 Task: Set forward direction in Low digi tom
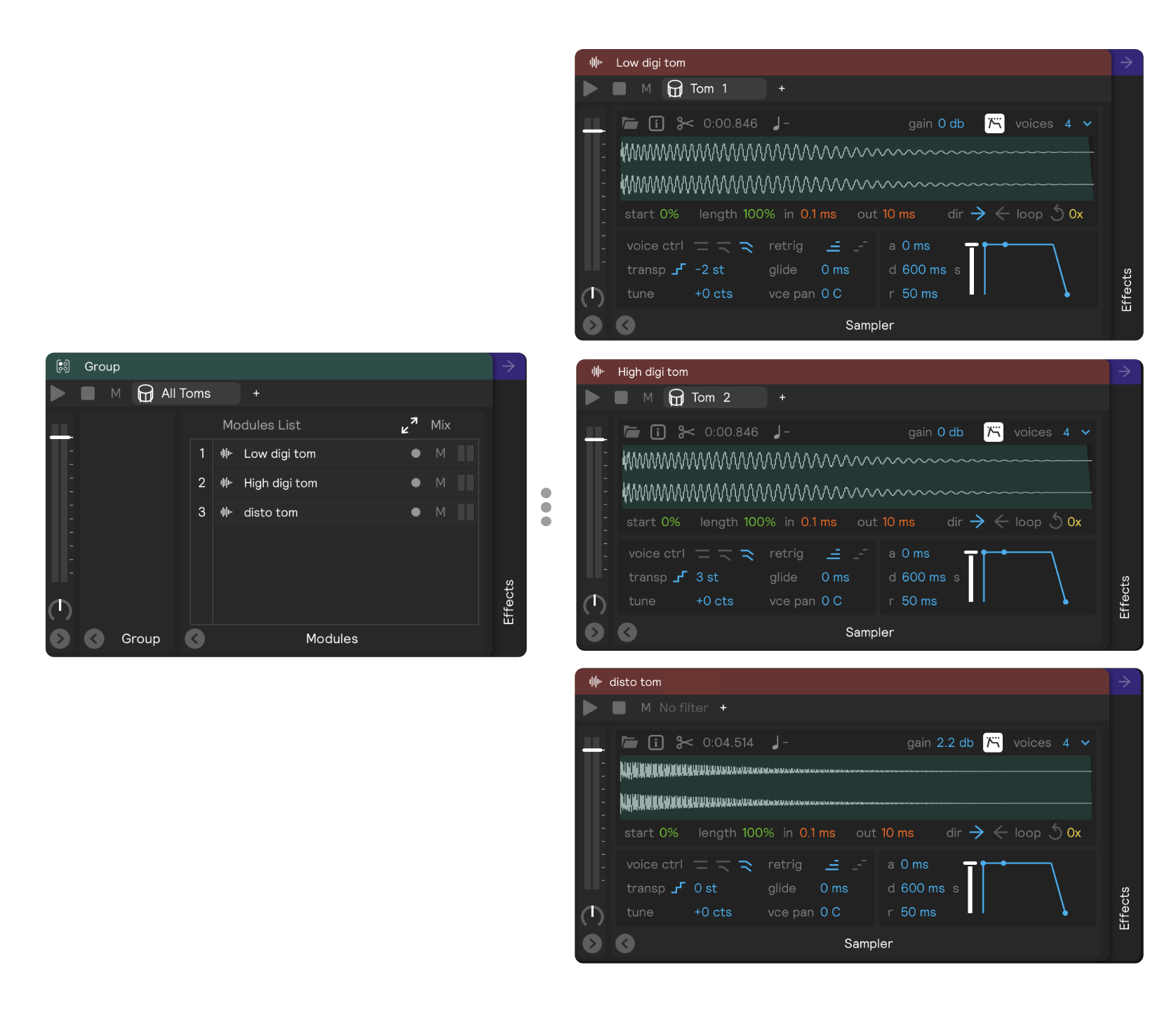[x=977, y=213]
